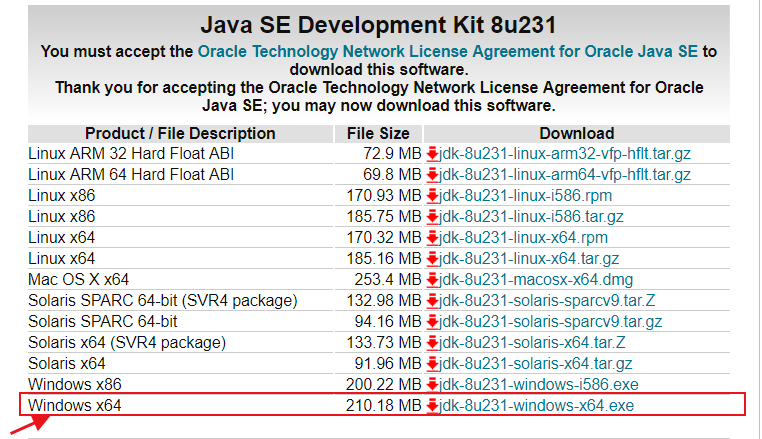762x439 pixels.
Task: Select the 91.96 MB file size cell
Action: [x=388, y=363]
